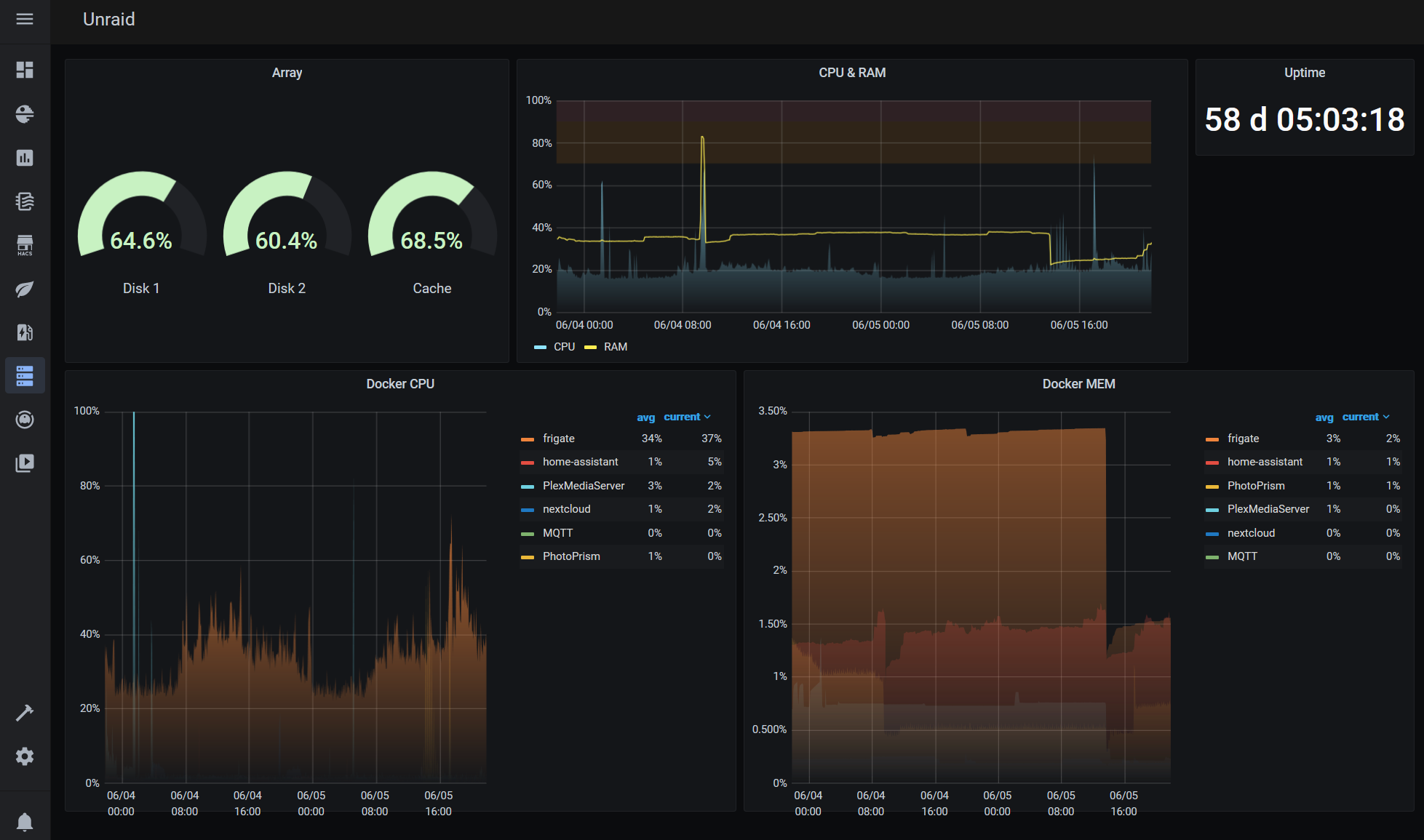1424x840 pixels.
Task: Select the server sidebar item currently highlighted
Action: point(25,376)
